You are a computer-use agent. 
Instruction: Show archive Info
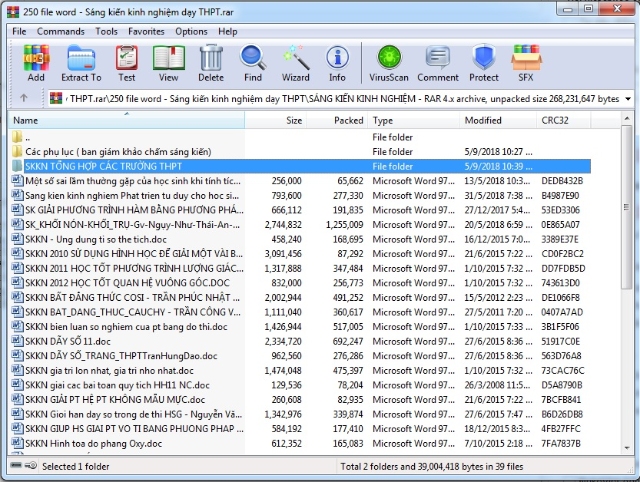click(337, 63)
